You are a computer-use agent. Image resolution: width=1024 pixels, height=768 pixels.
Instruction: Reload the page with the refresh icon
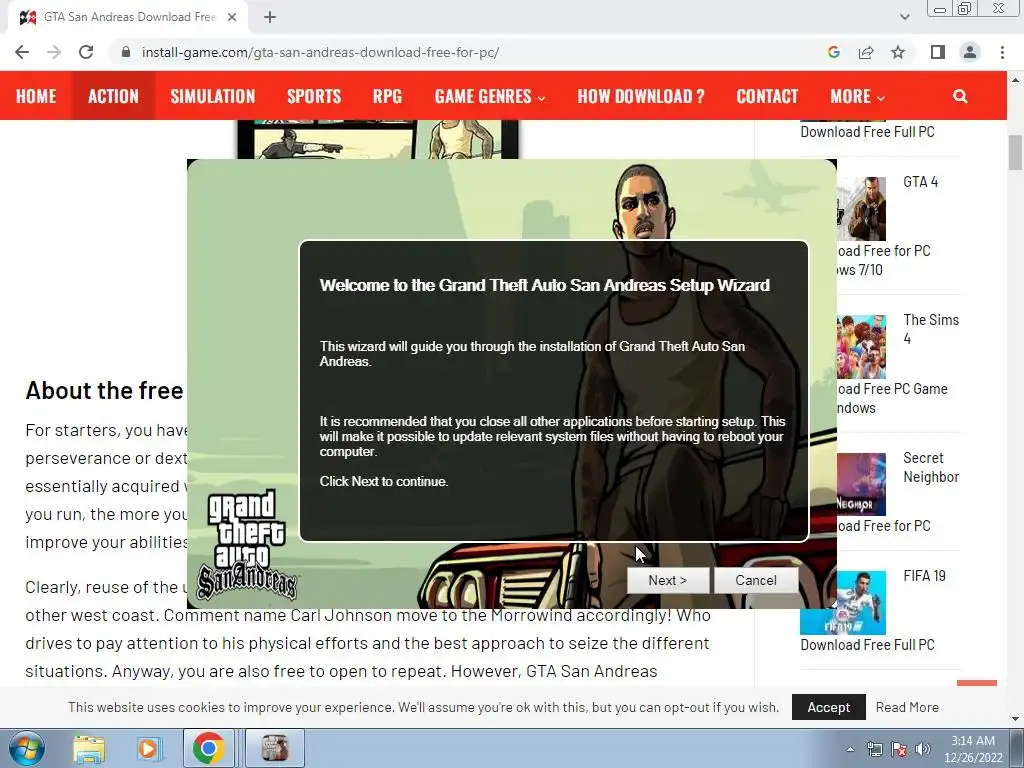(86, 52)
